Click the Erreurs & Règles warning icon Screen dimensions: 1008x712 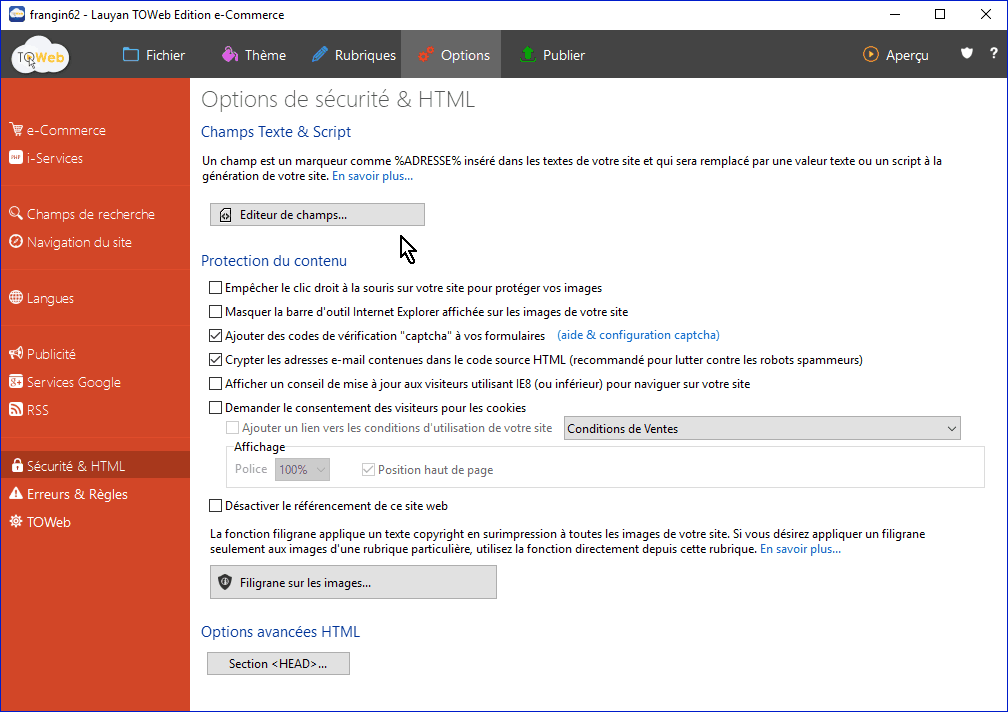click(16, 494)
